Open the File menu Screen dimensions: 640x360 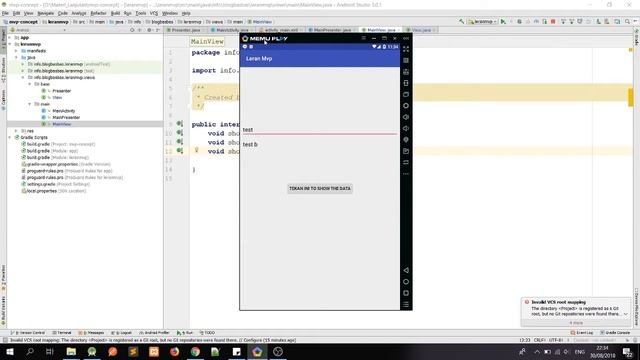pyautogui.click(x=5, y=13)
